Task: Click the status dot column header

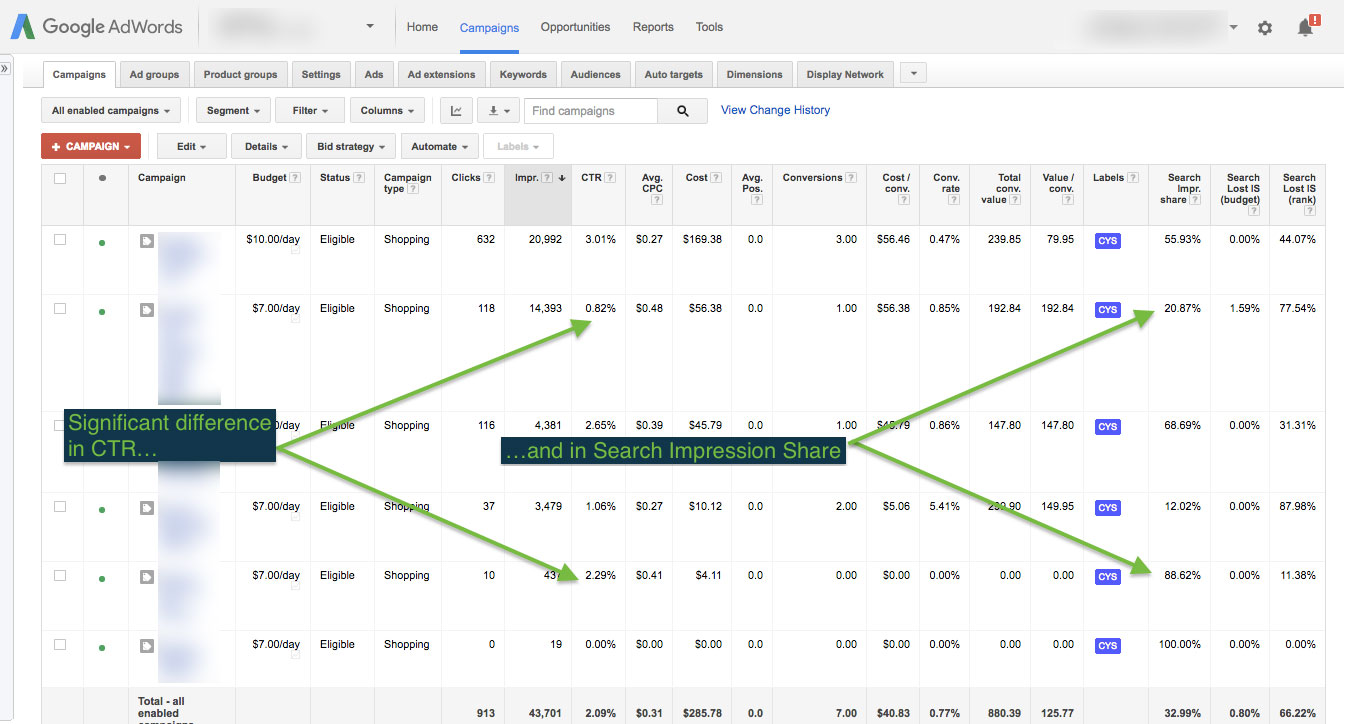Action: pyautogui.click(x=101, y=179)
